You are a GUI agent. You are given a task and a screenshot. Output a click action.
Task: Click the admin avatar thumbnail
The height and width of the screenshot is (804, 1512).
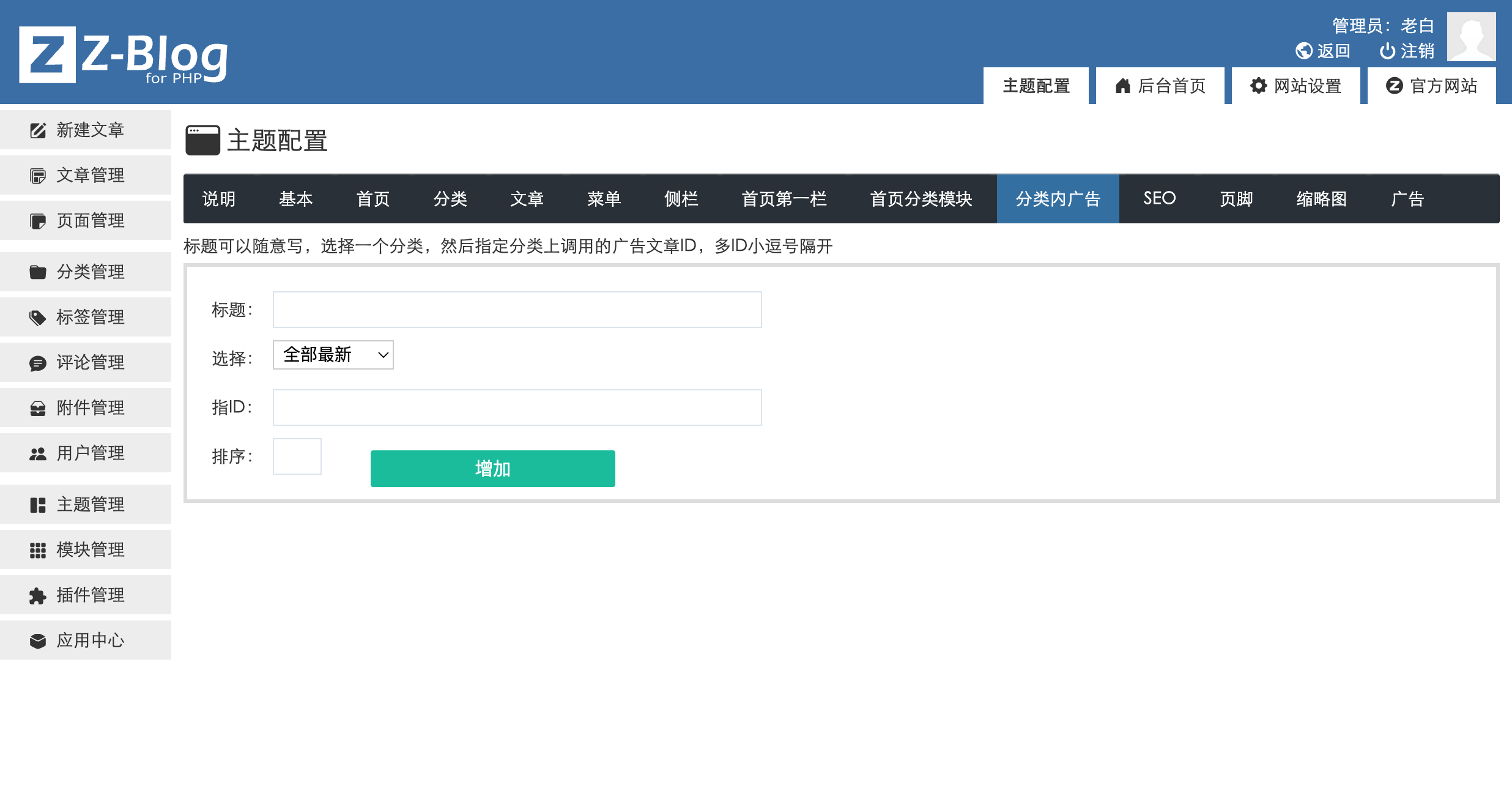[x=1471, y=37]
